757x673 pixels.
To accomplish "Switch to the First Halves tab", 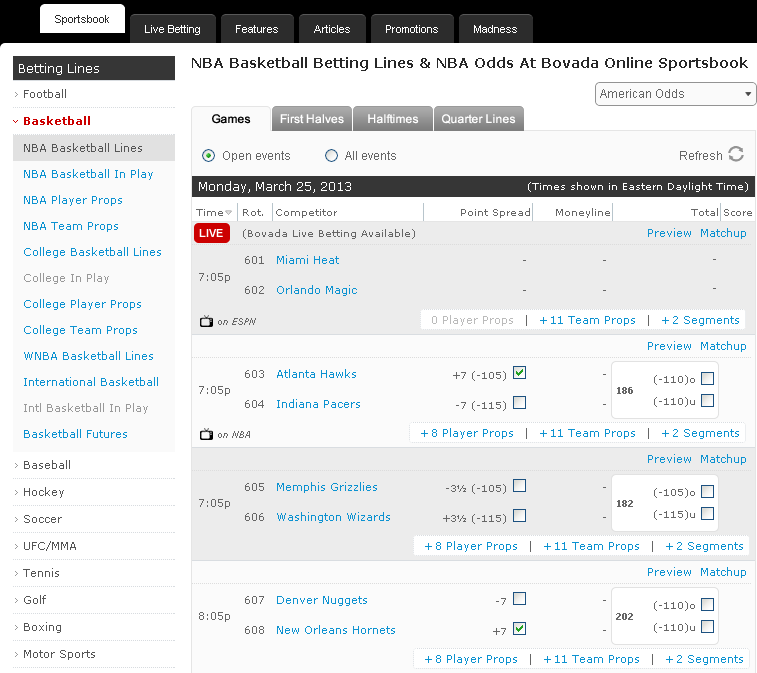I will [311, 119].
